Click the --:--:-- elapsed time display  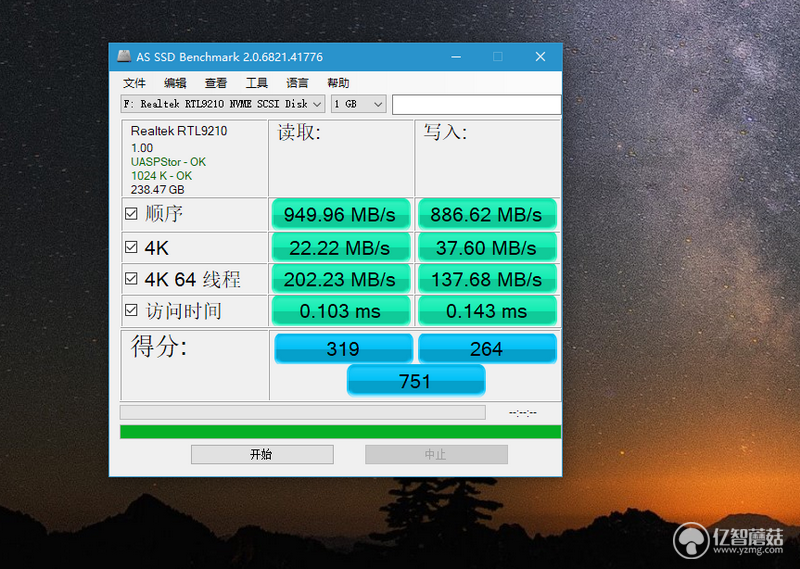(x=522, y=413)
